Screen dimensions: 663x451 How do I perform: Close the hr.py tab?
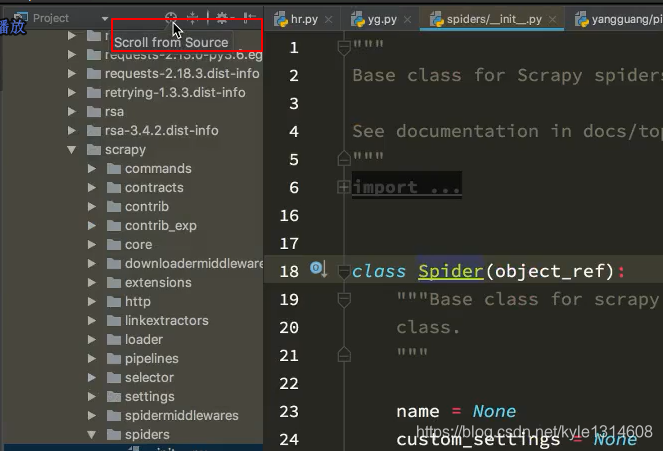(329, 20)
